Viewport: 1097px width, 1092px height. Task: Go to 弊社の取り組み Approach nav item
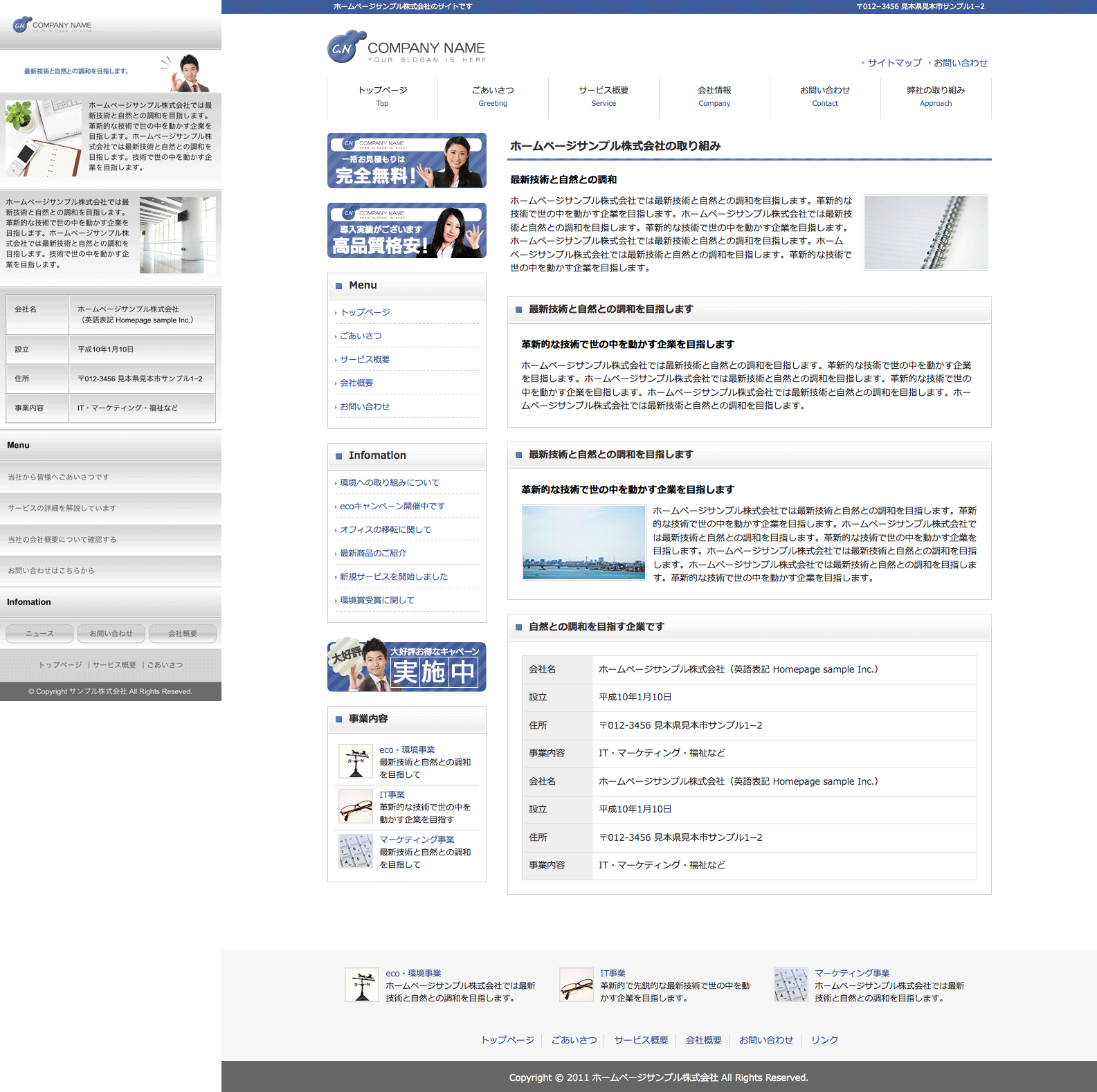pos(936,96)
